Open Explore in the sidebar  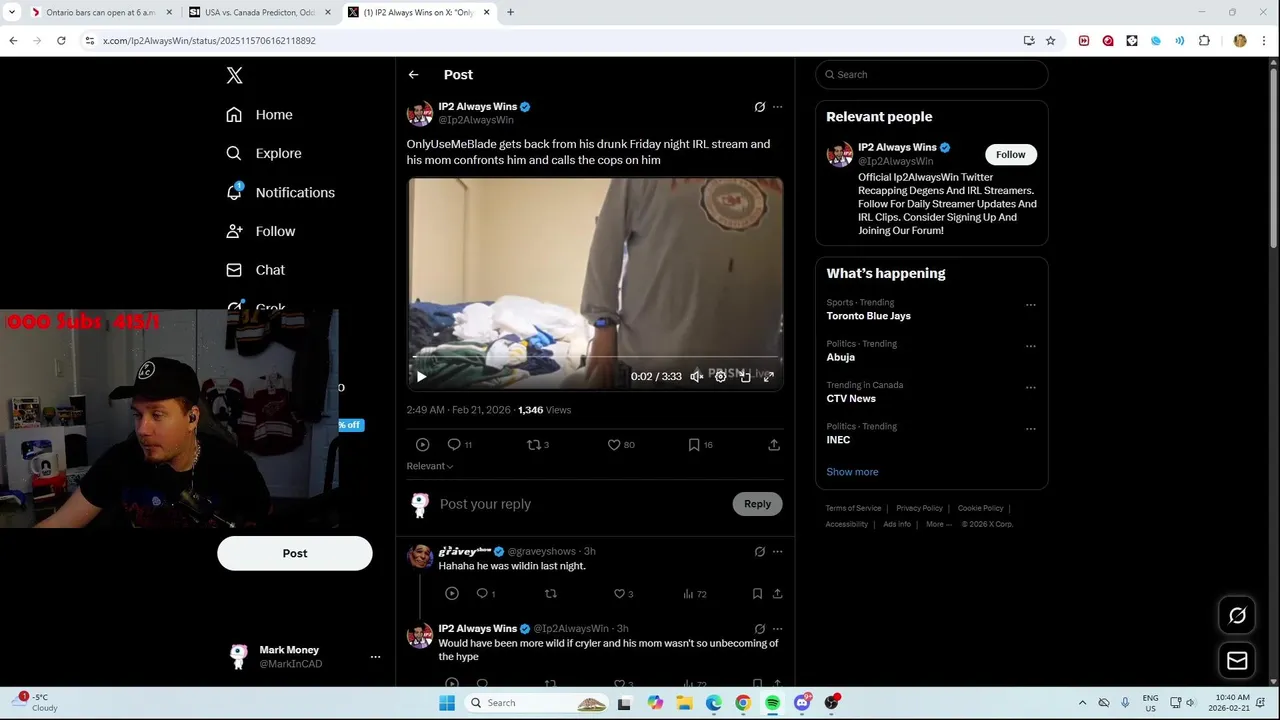pos(264,153)
